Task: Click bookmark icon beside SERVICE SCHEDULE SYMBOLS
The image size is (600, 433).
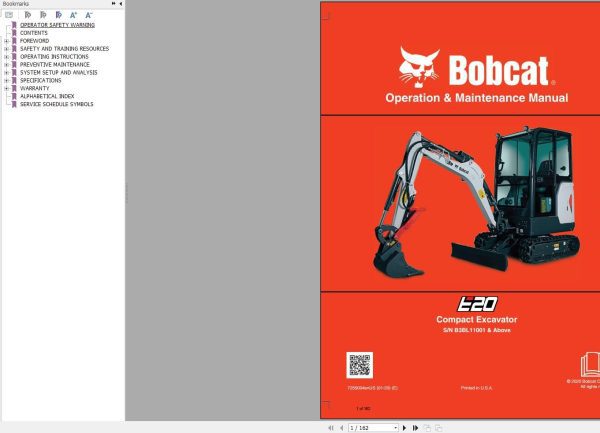Action: click(x=14, y=104)
